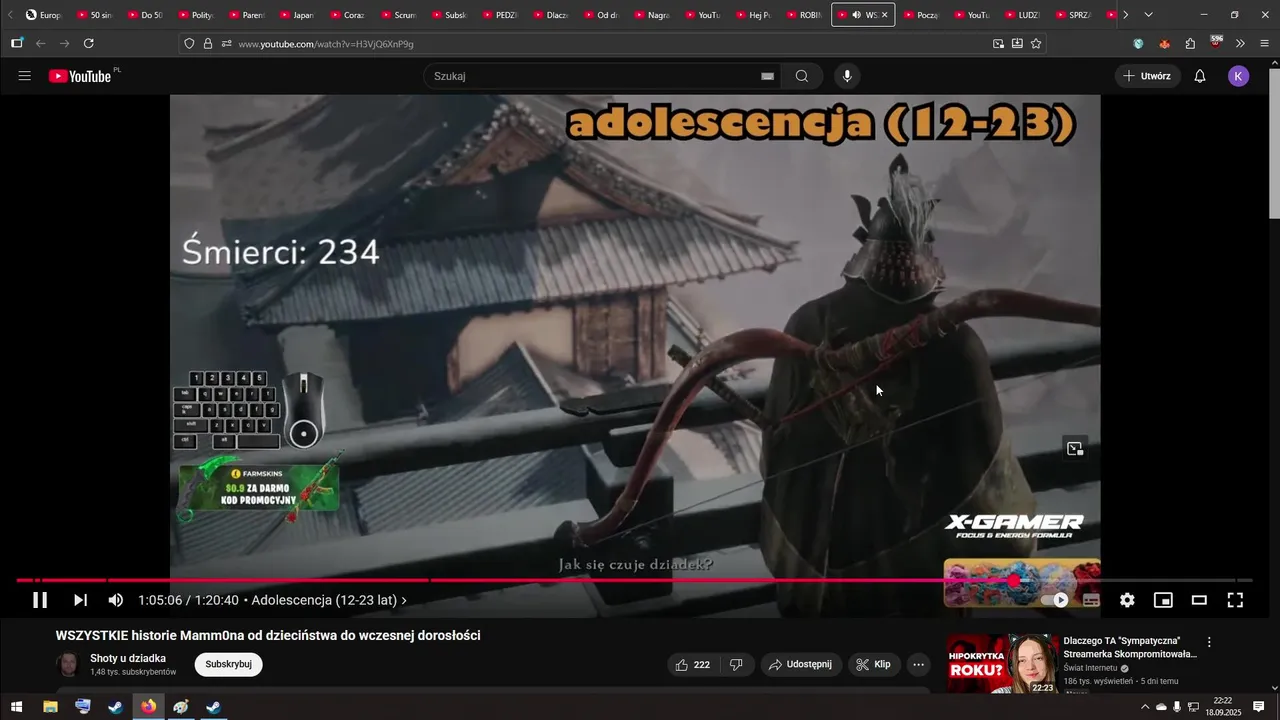Viewport: 1280px width, 720px height.
Task: Close the current WS tab
Action: 884,15
